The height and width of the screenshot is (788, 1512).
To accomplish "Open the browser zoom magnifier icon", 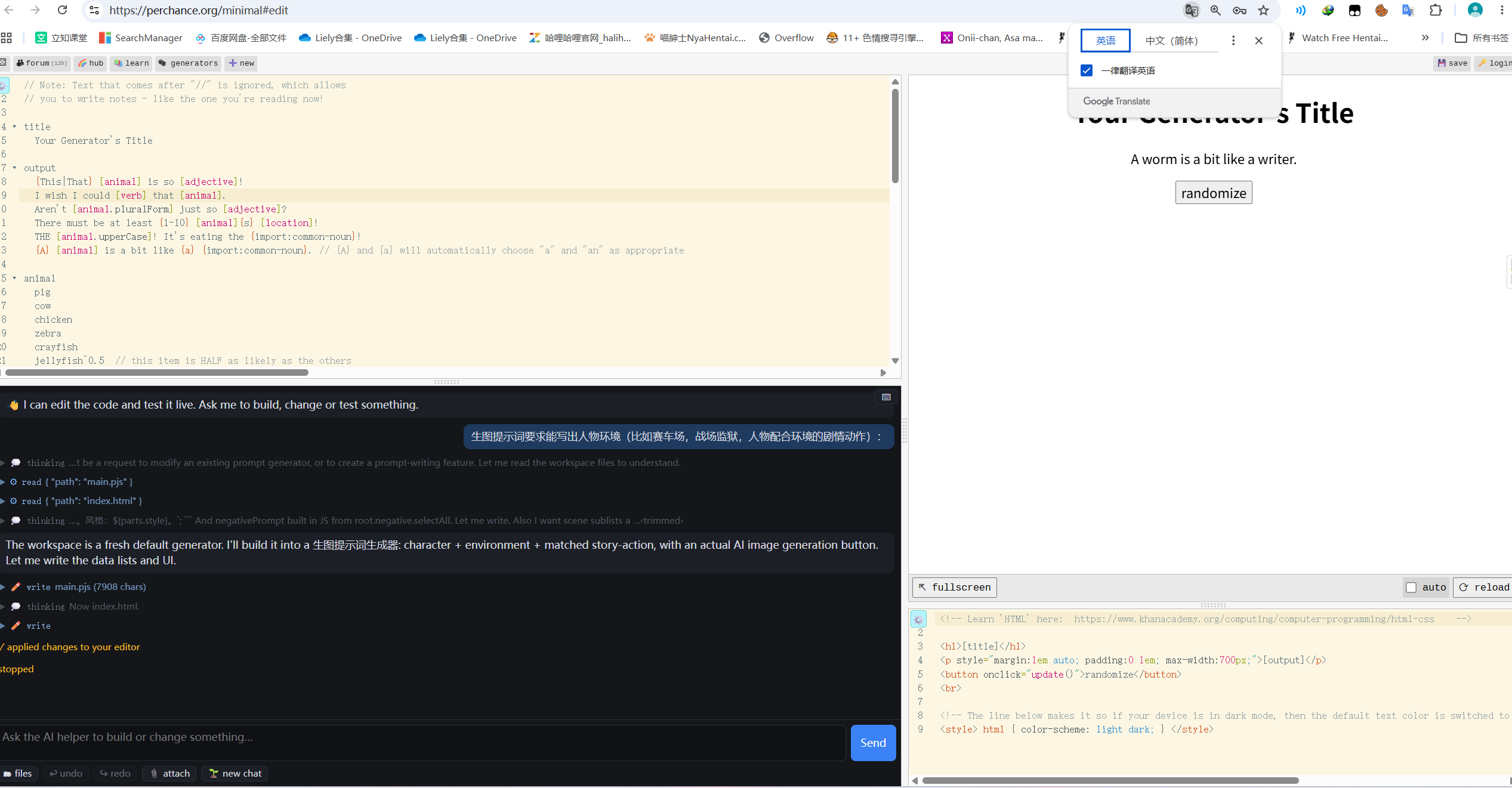I will [x=1215, y=10].
